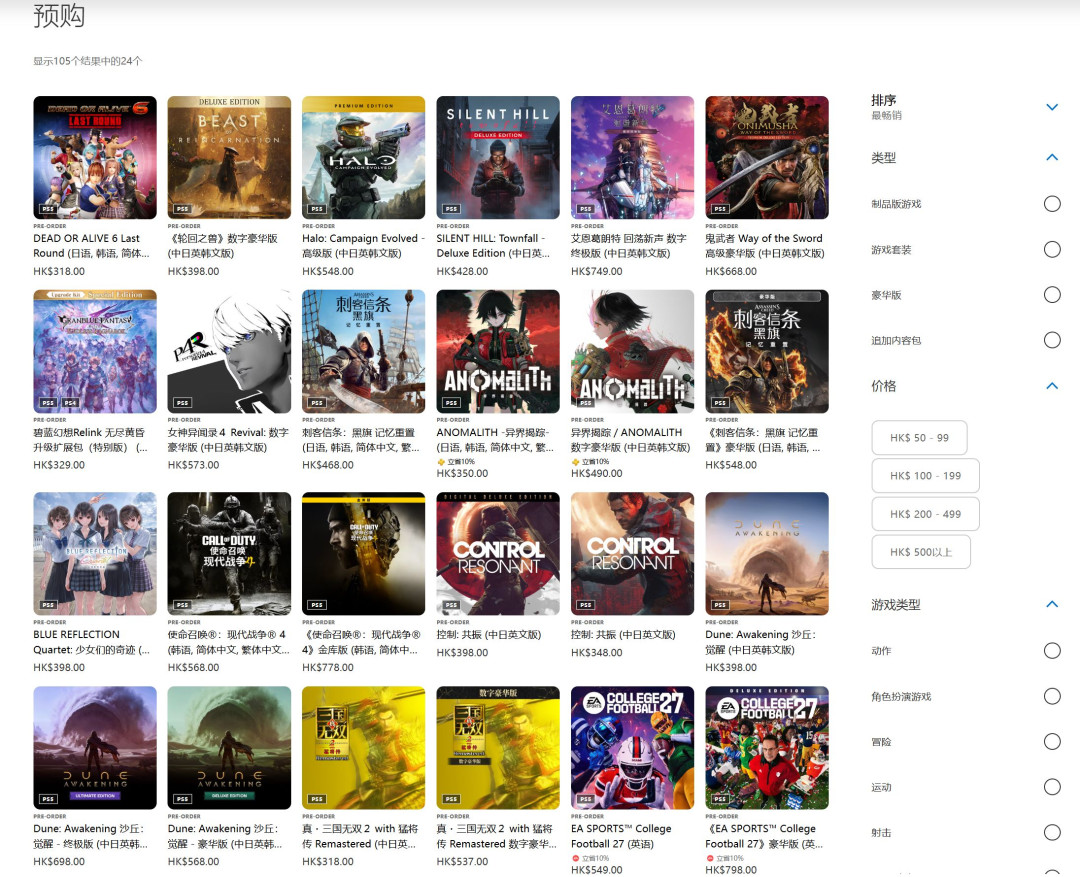1080x877 pixels.
Task: Filter by price HK$ 200 - 499
Action: pyautogui.click(x=925, y=514)
